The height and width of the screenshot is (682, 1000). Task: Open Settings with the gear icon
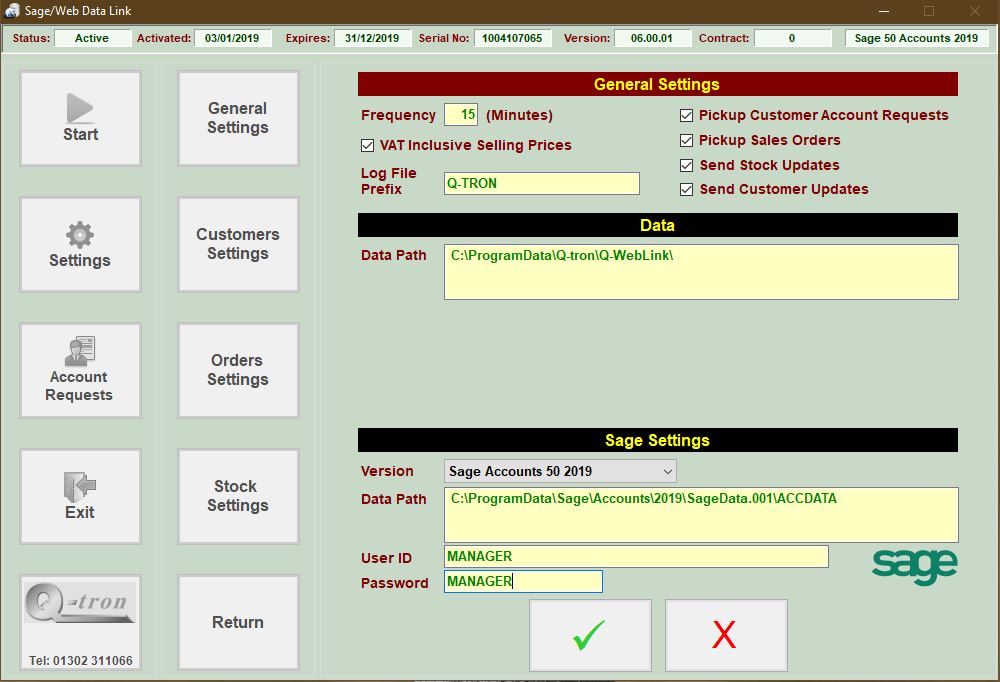click(x=80, y=245)
